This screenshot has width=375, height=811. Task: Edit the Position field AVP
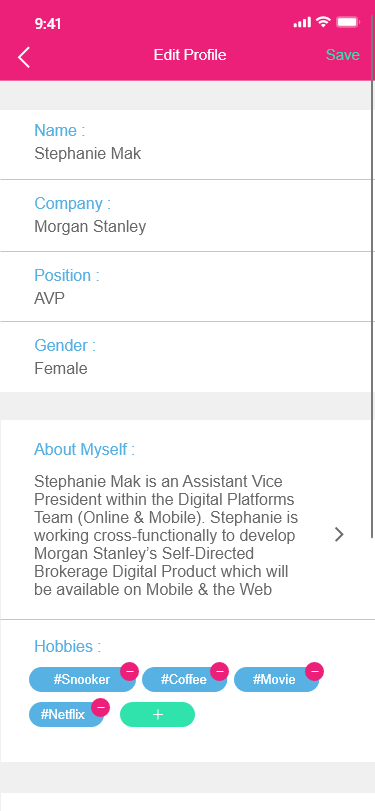point(187,287)
